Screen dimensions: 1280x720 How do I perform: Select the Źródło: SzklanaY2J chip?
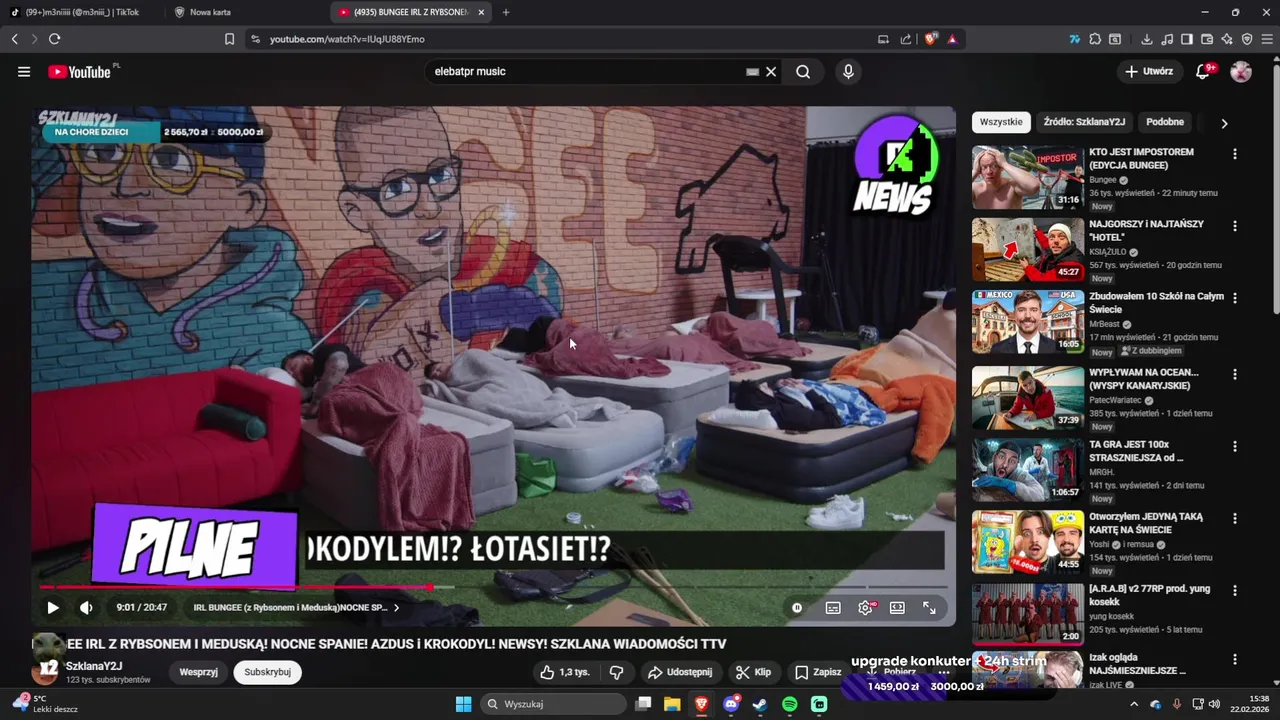1084,122
